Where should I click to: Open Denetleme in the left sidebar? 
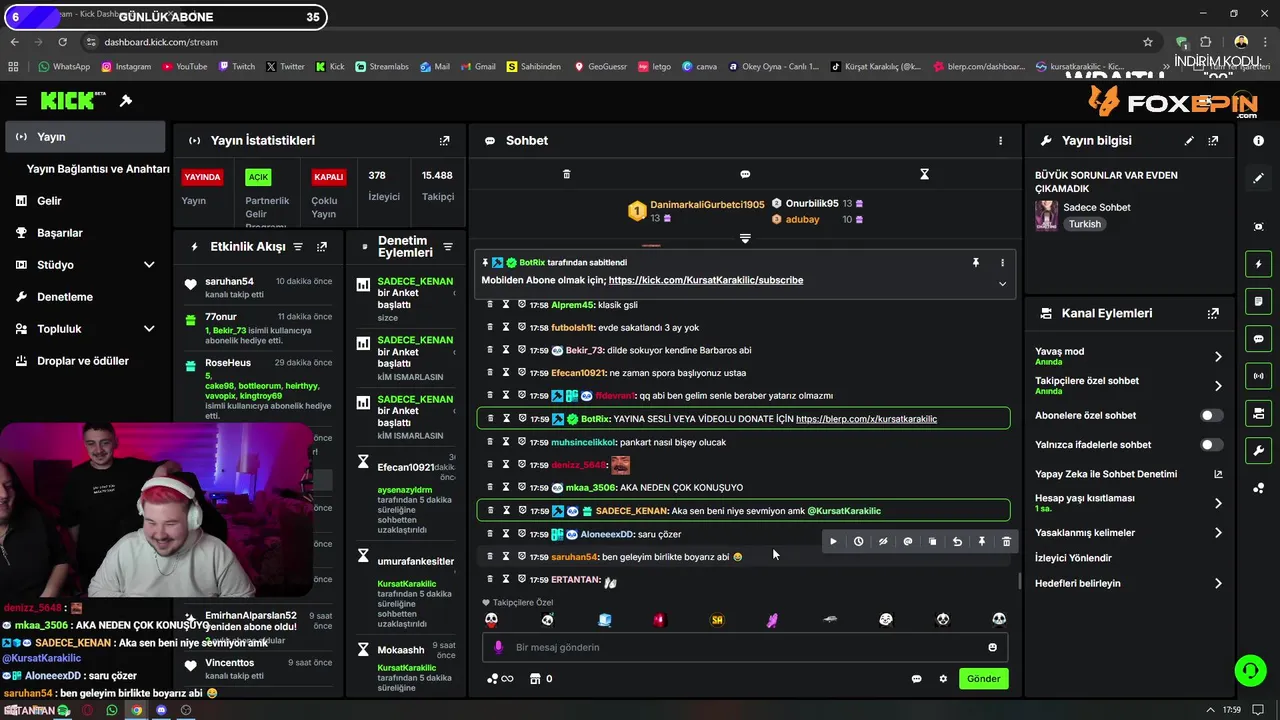[85, 297]
